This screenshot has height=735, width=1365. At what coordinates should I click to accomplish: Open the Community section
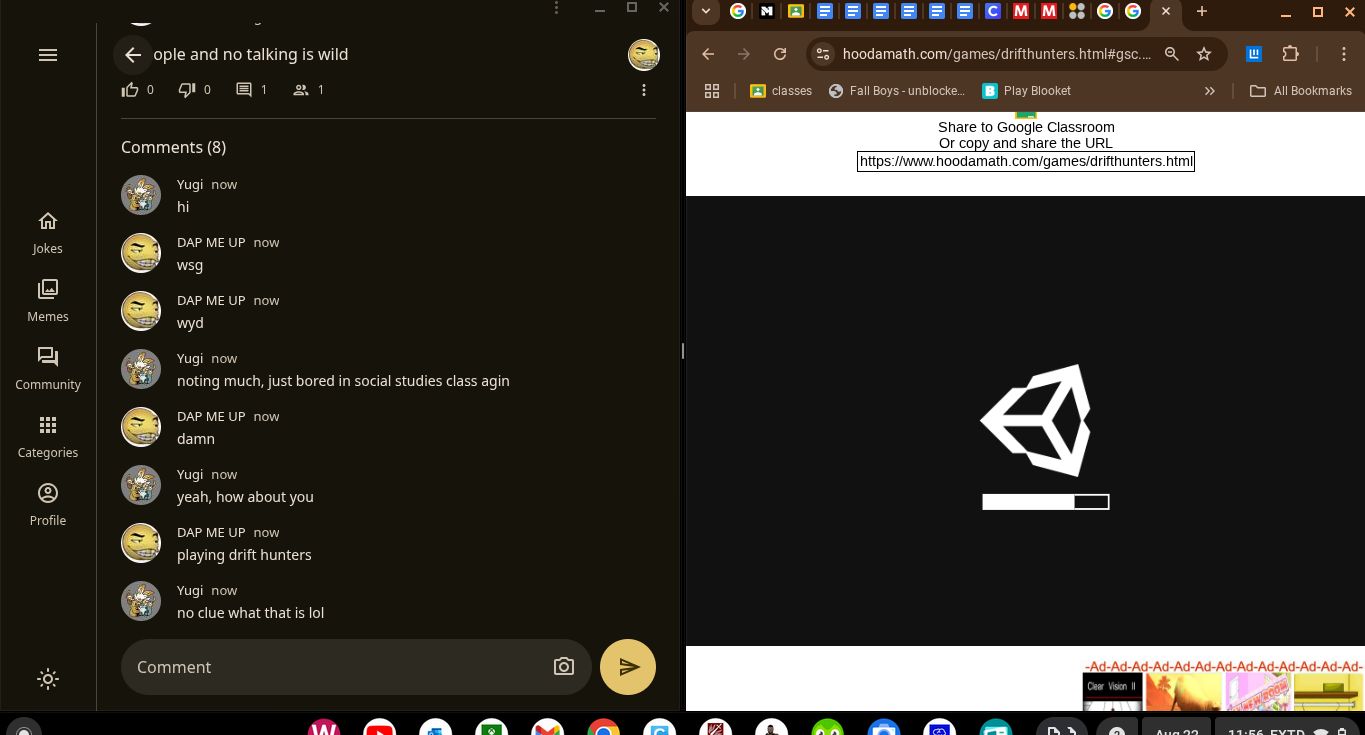[x=48, y=368]
